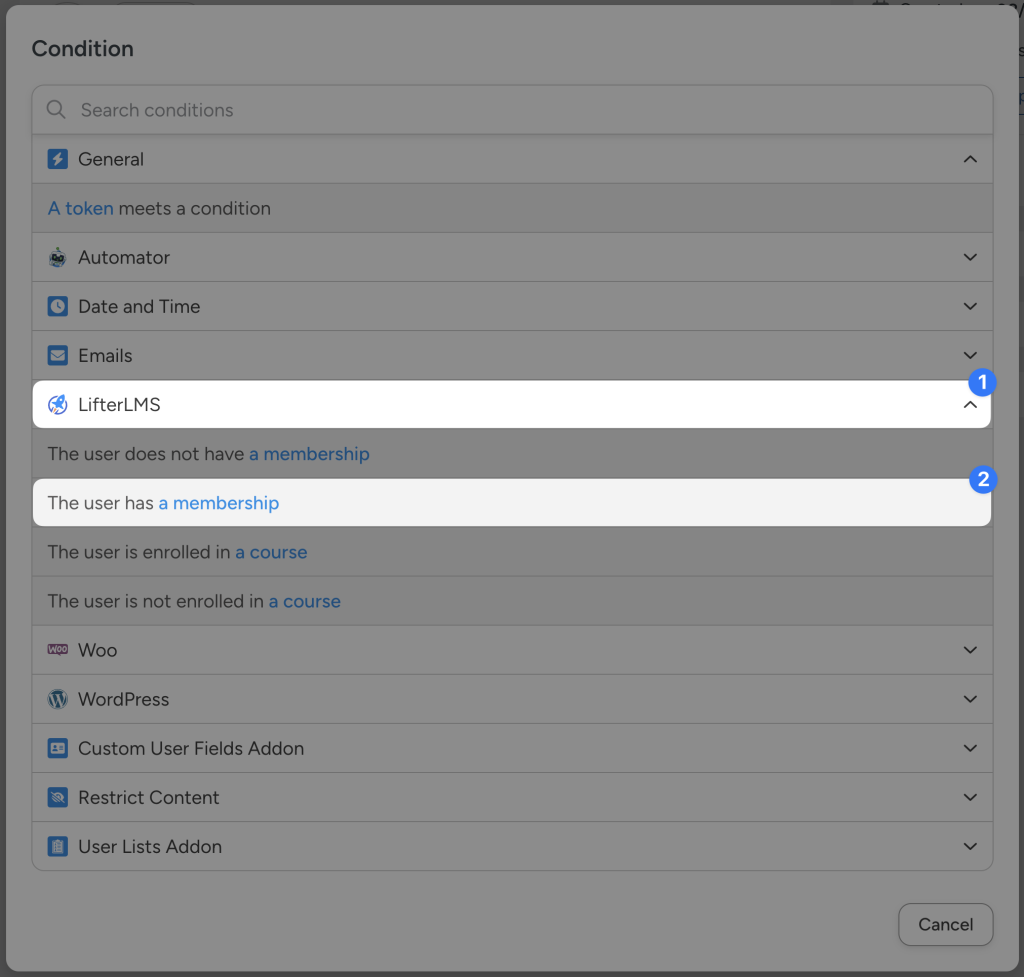Click the Automator robot icon
The width and height of the screenshot is (1024, 977).
[x=57, y=257]
